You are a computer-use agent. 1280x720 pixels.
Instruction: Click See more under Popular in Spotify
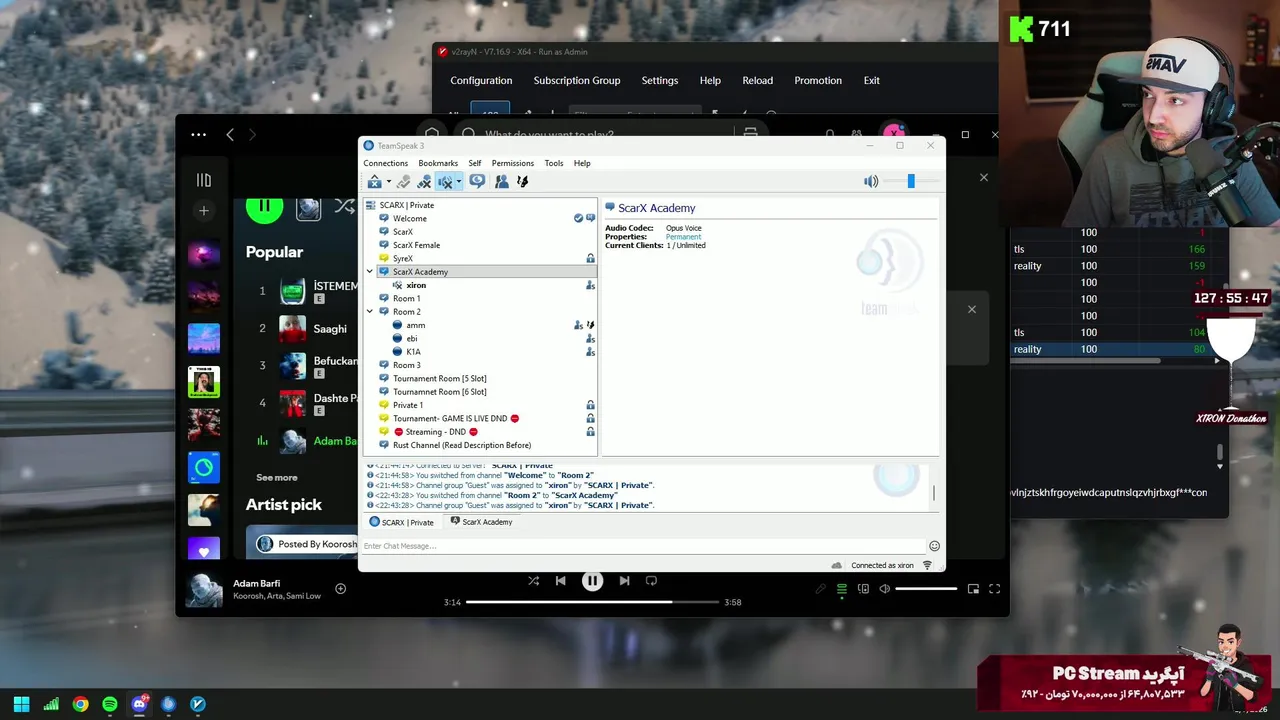pos(277,478)
